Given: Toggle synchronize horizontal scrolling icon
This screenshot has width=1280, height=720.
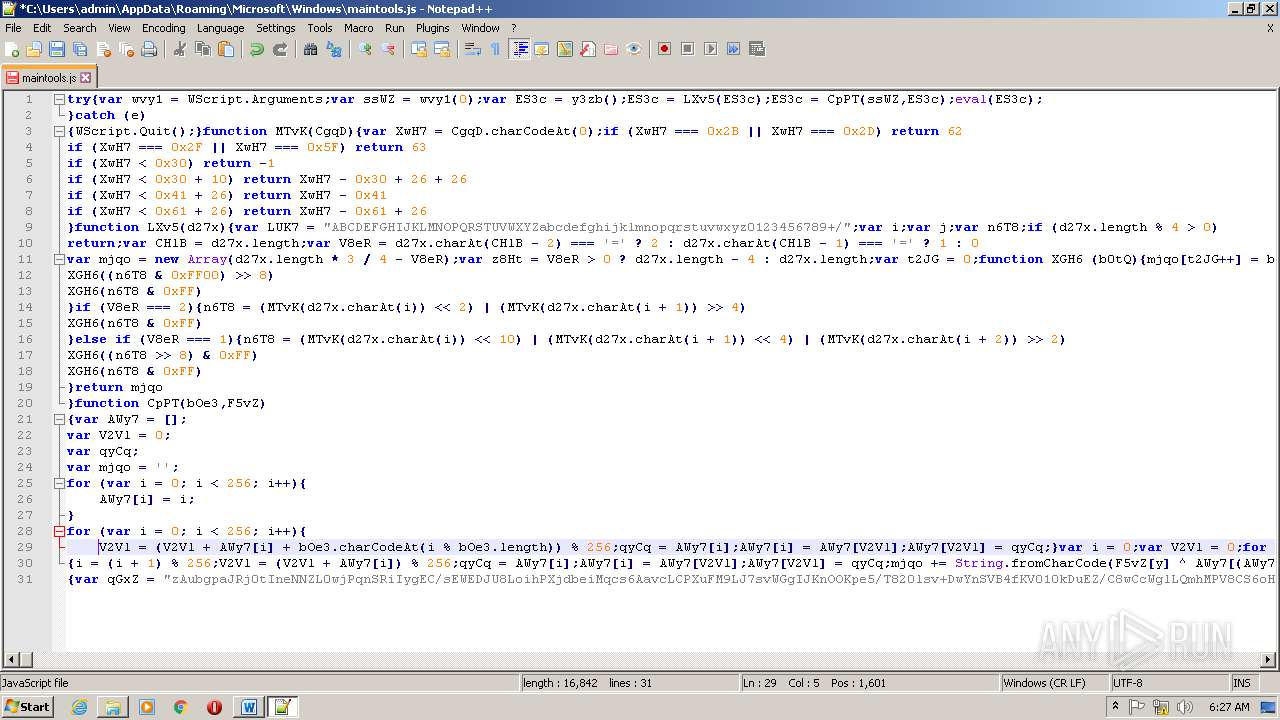Looking at the screenshot, I should coord(442,49).
